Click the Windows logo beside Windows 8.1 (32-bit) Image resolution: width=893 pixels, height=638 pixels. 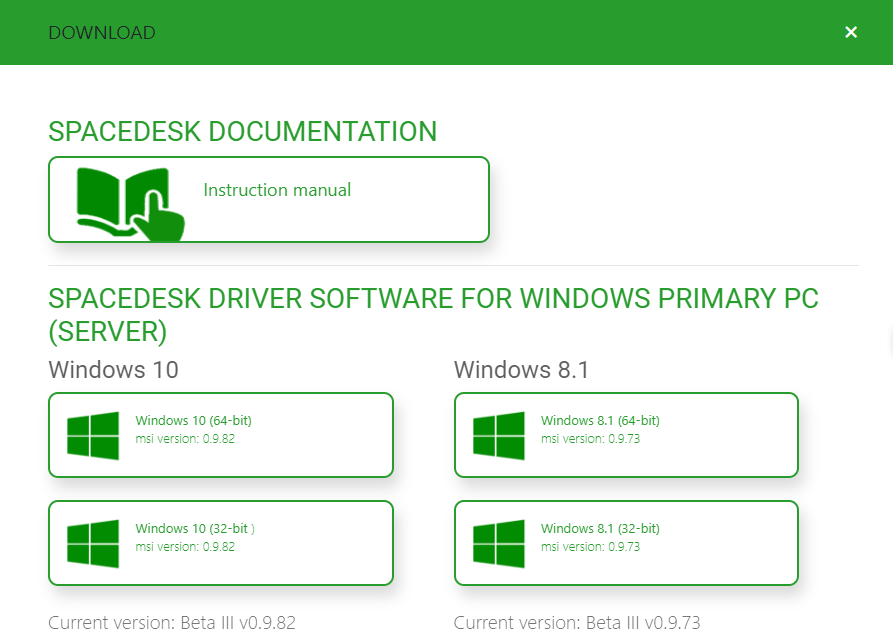click(x=499, y=544)
